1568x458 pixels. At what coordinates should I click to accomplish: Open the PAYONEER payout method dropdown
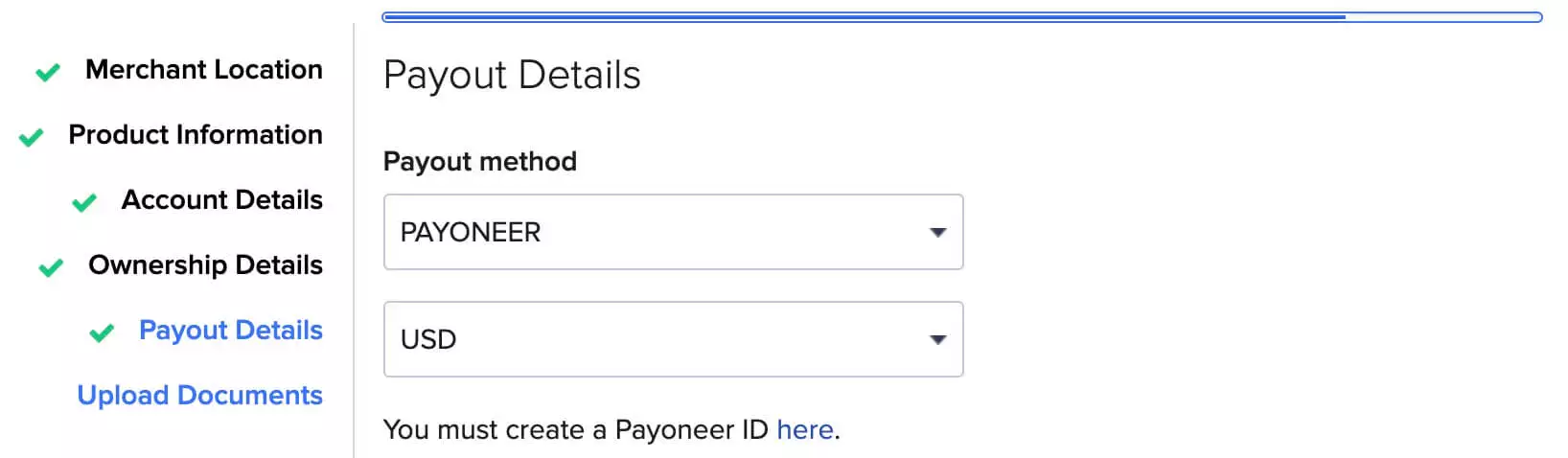coord(674,232)
